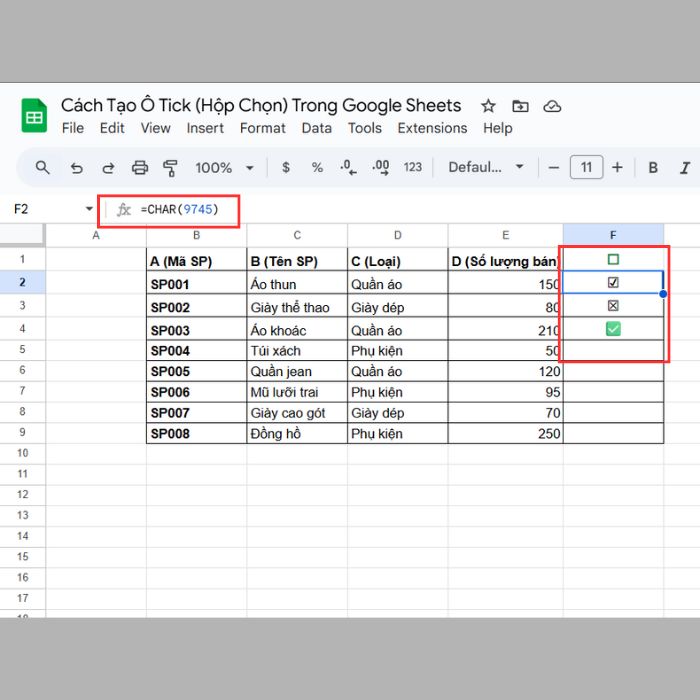Click the cell containing Áo khoác

(x=297, y=329)
